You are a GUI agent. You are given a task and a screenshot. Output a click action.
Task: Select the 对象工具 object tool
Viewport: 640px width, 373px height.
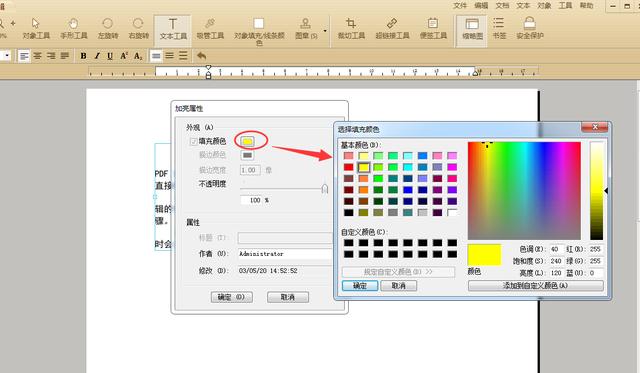pyautogui.click(x=36, y=29)
